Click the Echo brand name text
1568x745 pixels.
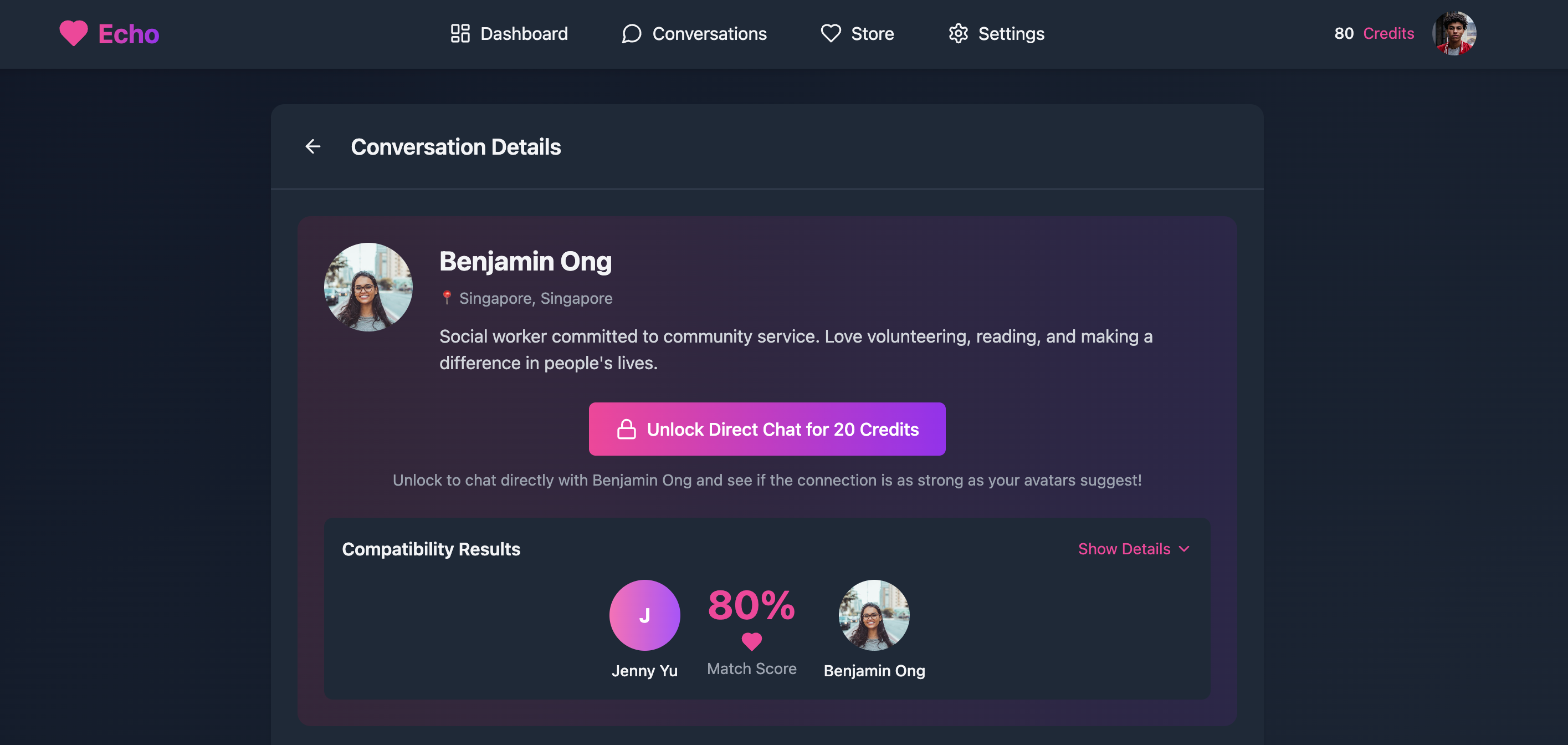[129, 33]
